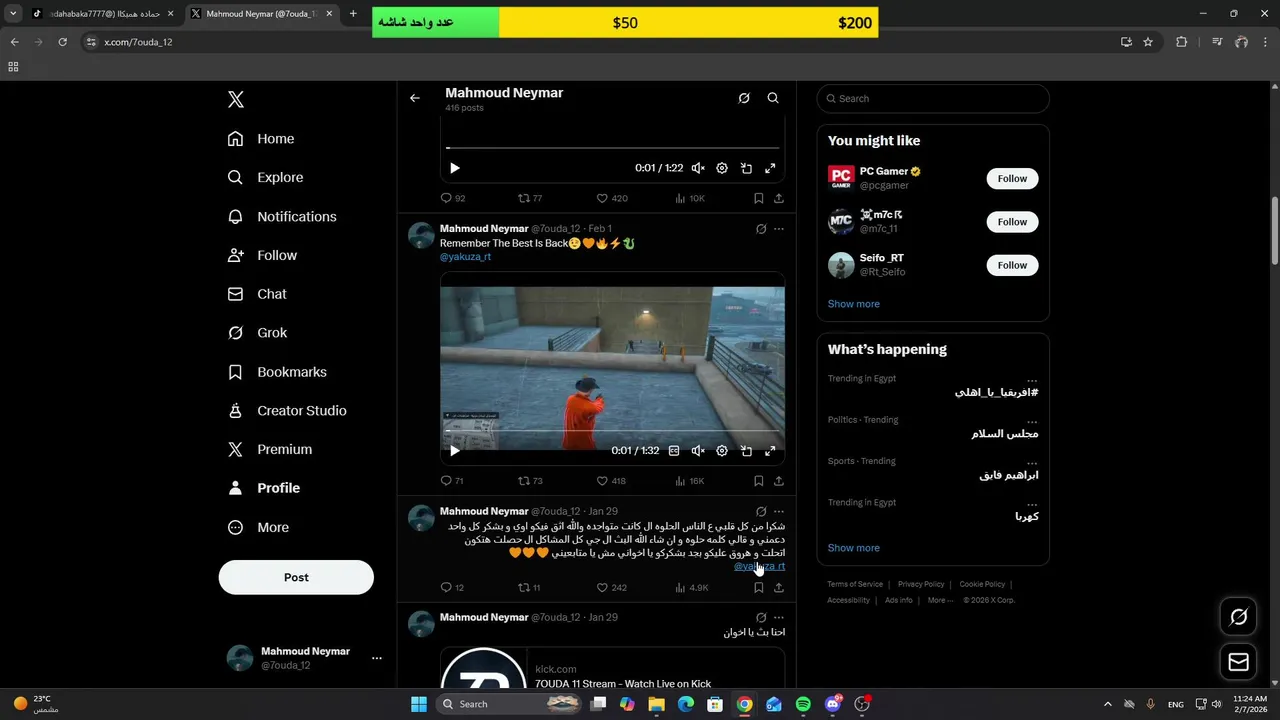Screen dimensions: 1280x720
Task: Toggle picture-in-picture on top video
Action: [x=746, y=168]
